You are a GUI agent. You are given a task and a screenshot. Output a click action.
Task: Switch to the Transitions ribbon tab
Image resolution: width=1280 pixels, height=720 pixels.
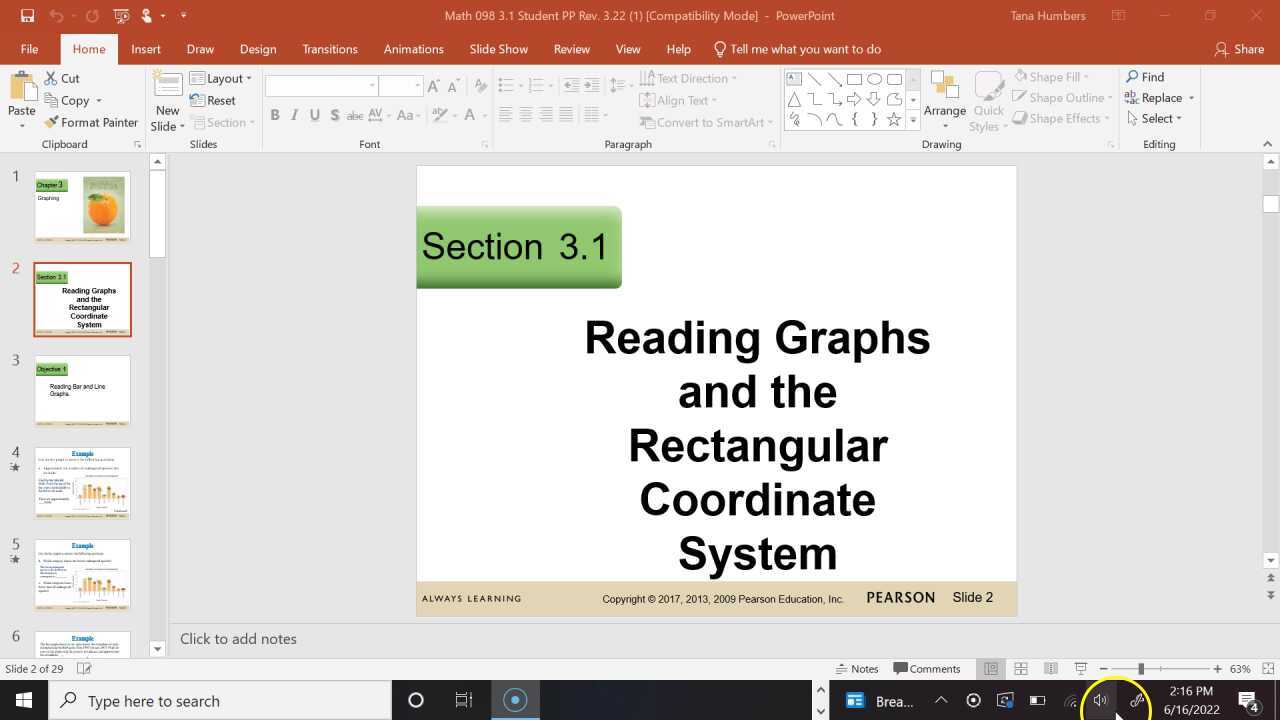[x=330, y=48]
